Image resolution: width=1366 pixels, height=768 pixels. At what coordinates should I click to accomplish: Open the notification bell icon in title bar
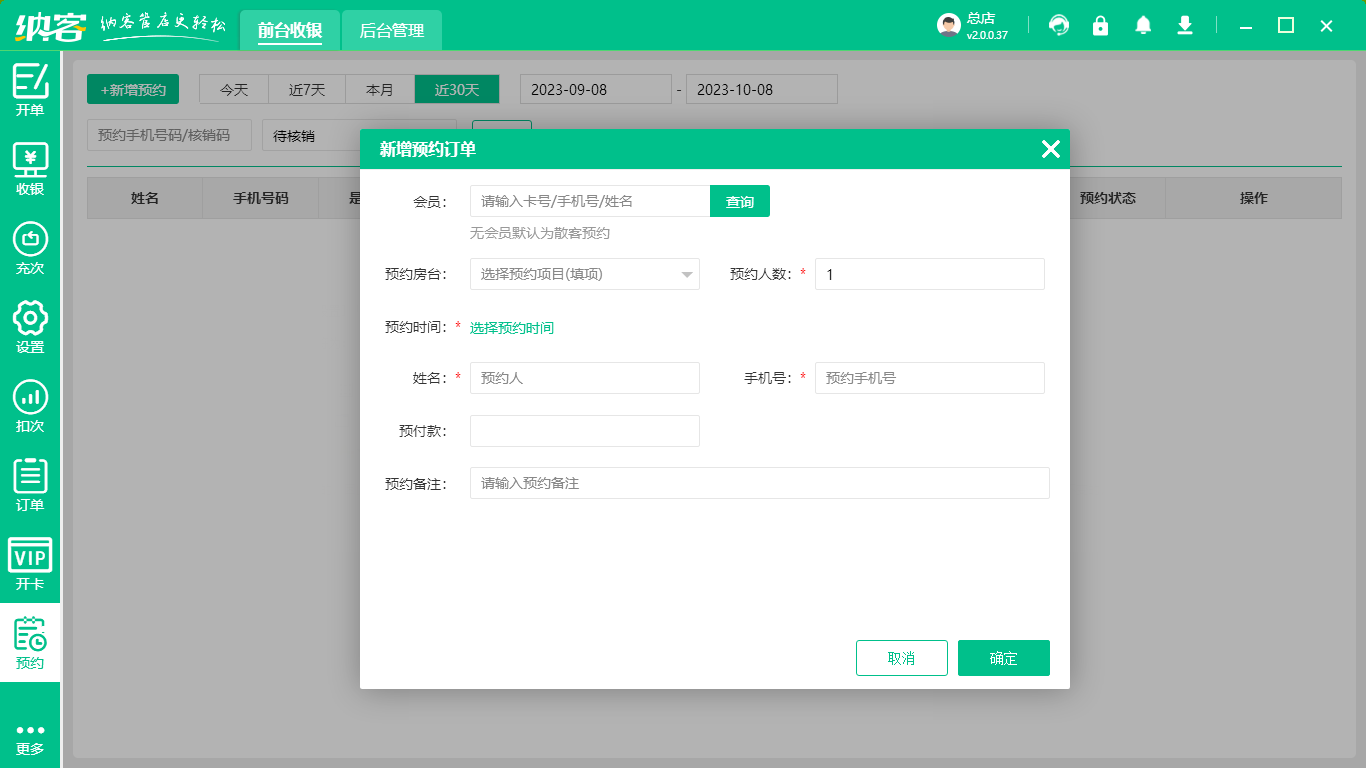pyautogui.click(x=1142, y=25)
